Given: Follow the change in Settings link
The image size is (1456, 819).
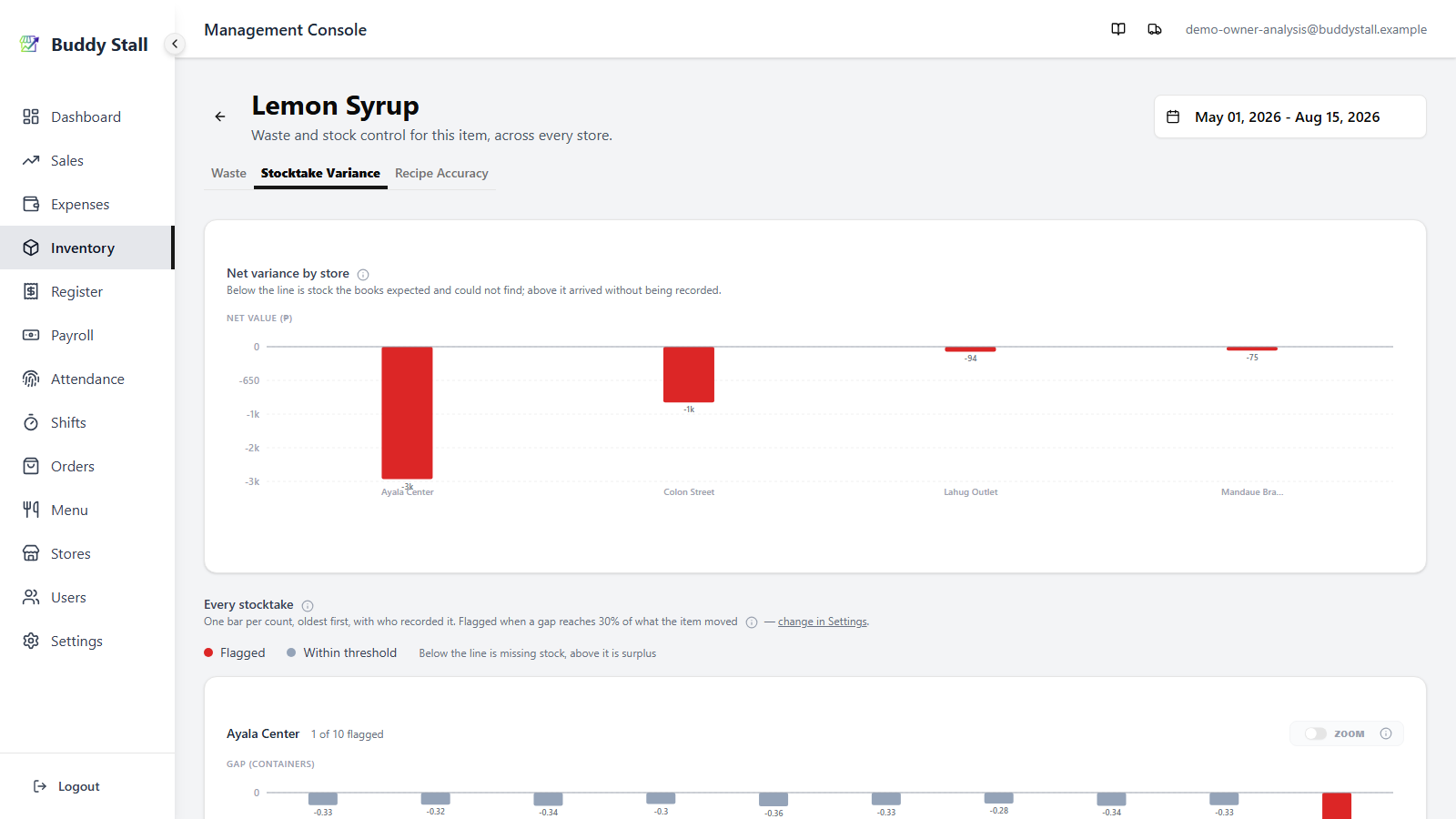Looking at the screenshot, I should [823, 622].
